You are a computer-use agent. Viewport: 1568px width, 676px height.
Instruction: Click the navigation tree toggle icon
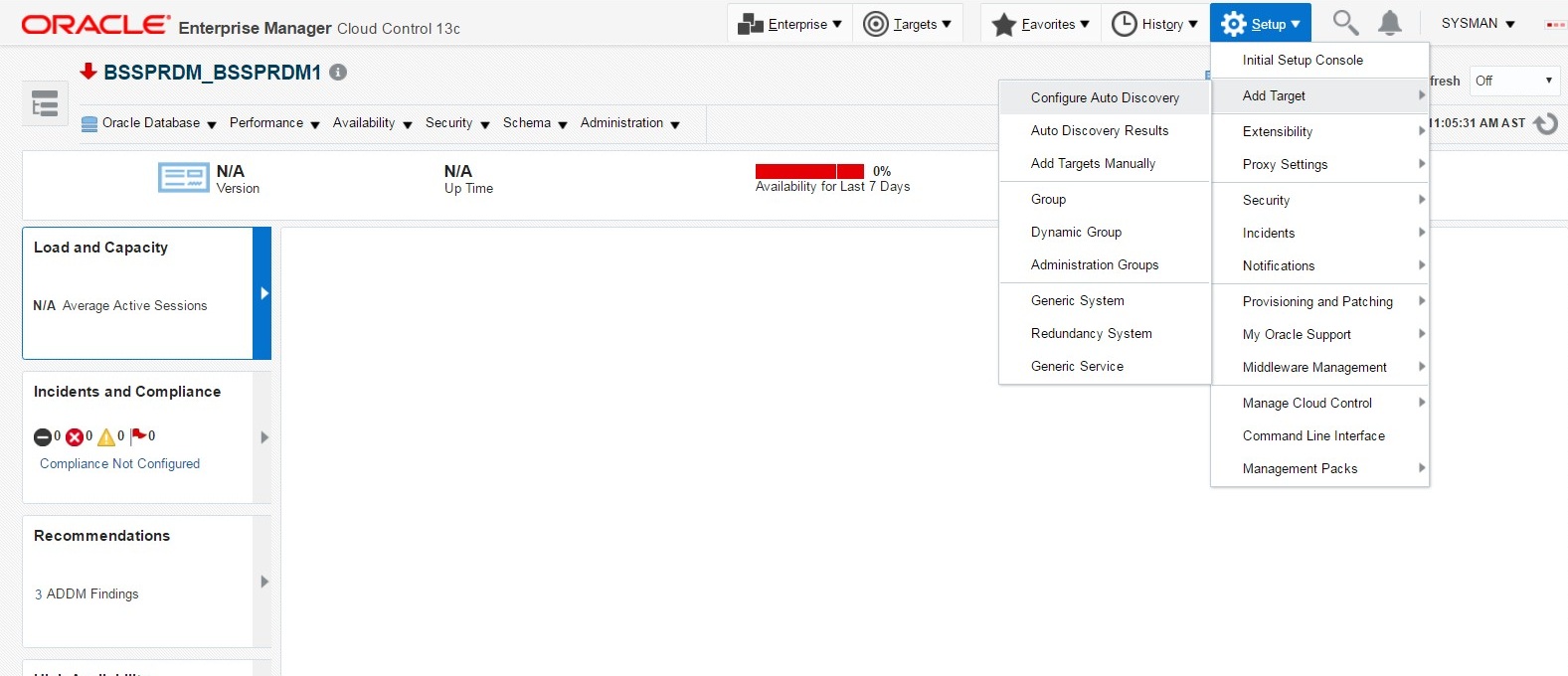[x=45, y=103]
